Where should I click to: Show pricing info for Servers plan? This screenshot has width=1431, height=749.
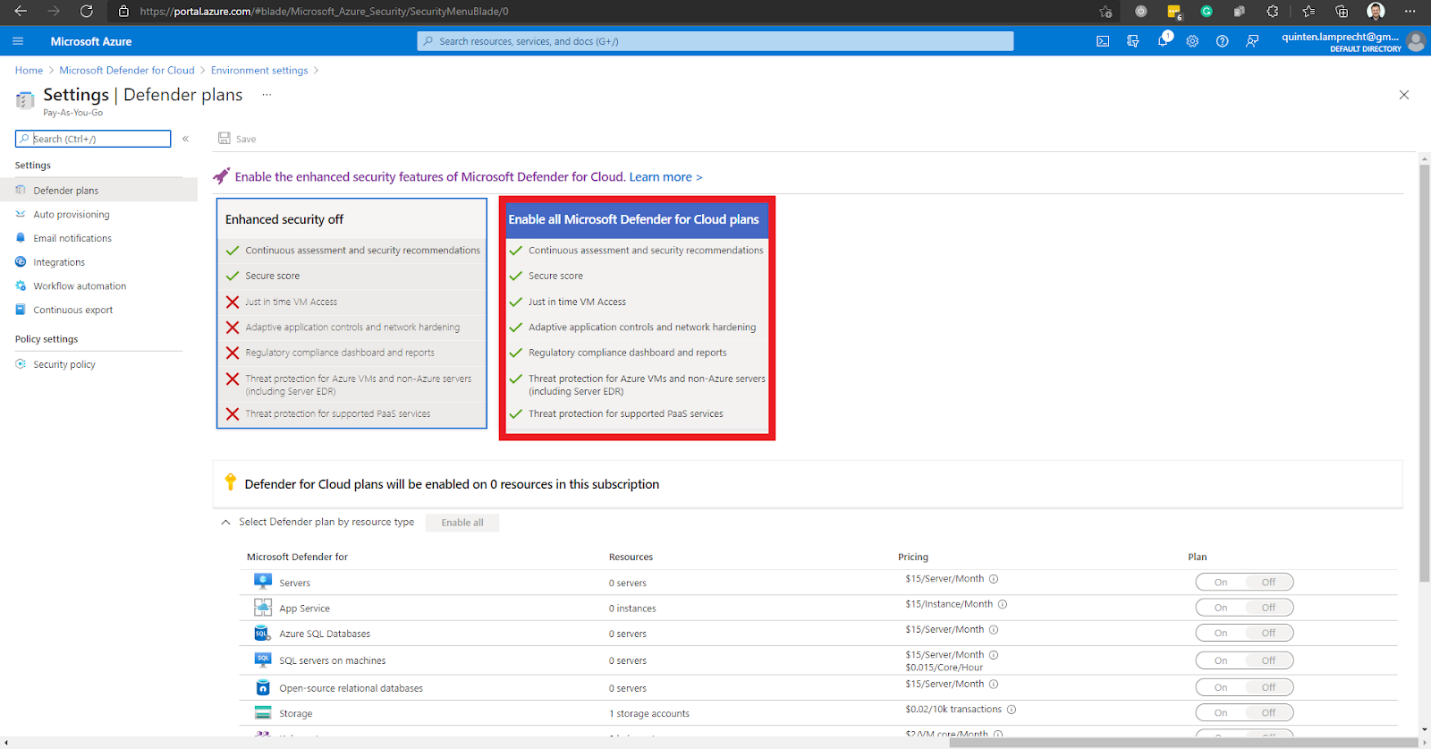click(994, 579)
